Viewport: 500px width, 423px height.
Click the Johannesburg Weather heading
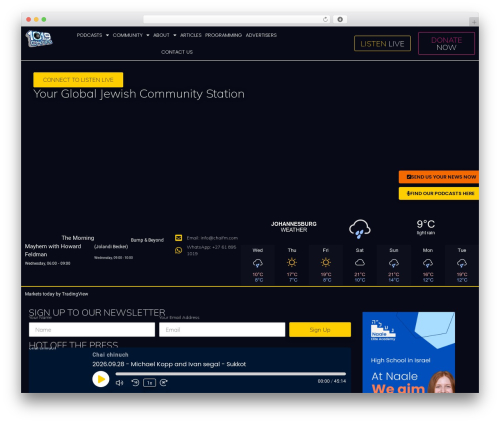coord(294,227)
